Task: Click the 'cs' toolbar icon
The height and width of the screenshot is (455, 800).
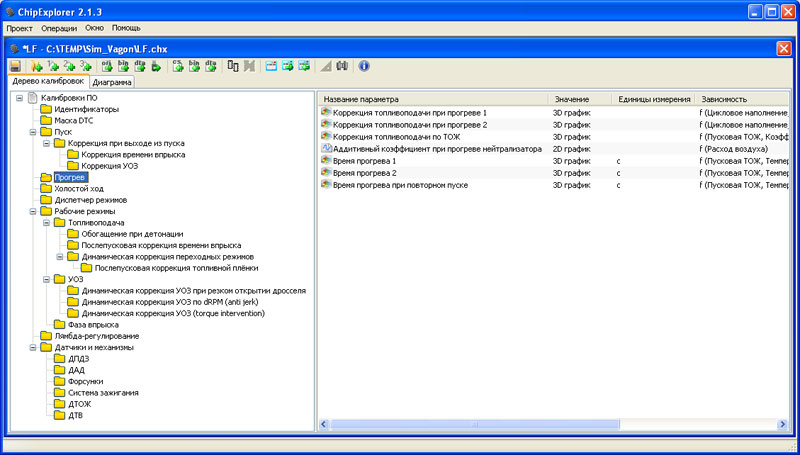Action: tap(178, 66)
